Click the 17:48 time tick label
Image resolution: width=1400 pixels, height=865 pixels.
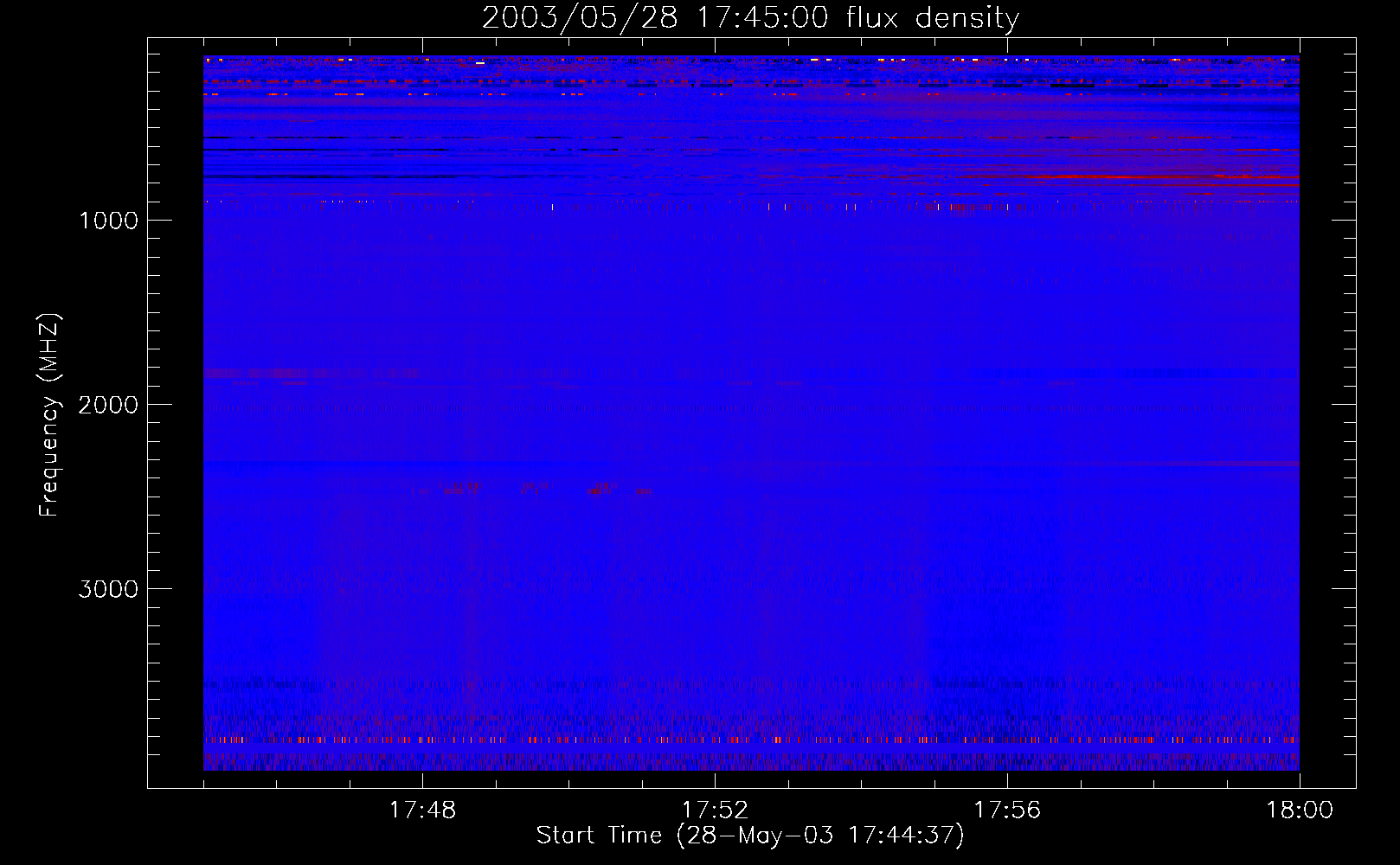click(x=422, y=811)
